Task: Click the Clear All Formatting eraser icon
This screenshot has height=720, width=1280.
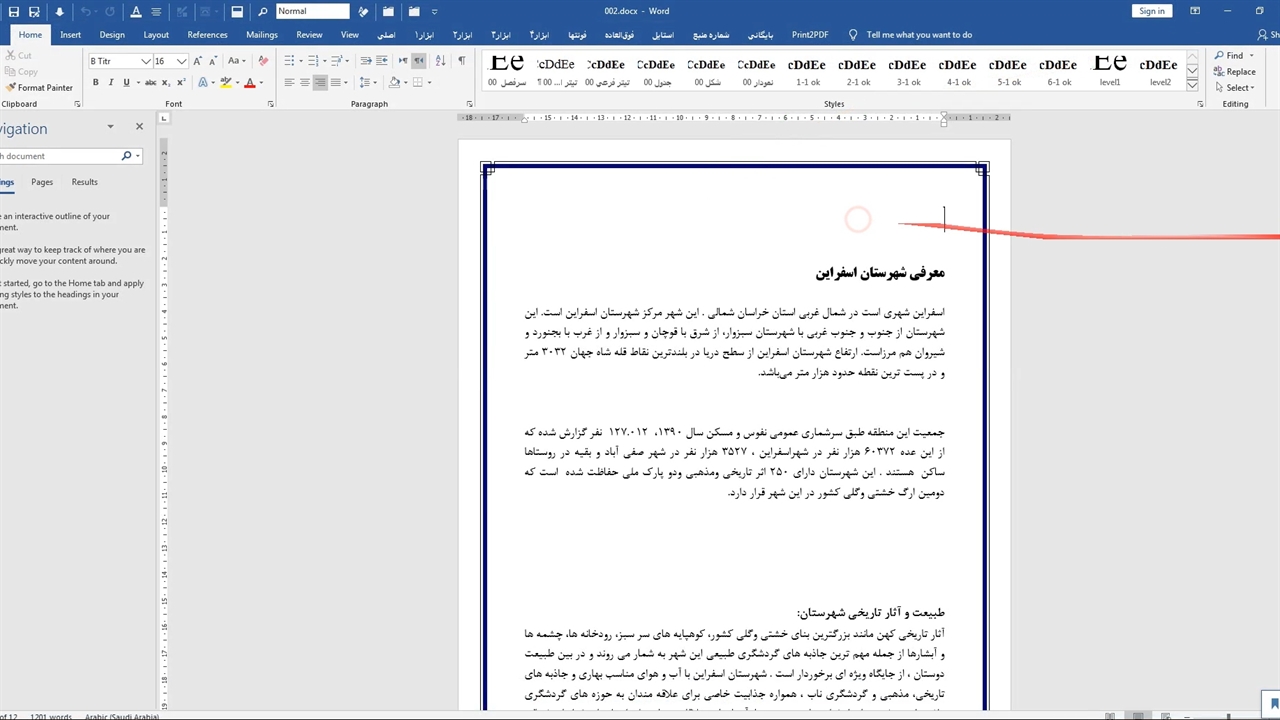Action: pos(263,61)
